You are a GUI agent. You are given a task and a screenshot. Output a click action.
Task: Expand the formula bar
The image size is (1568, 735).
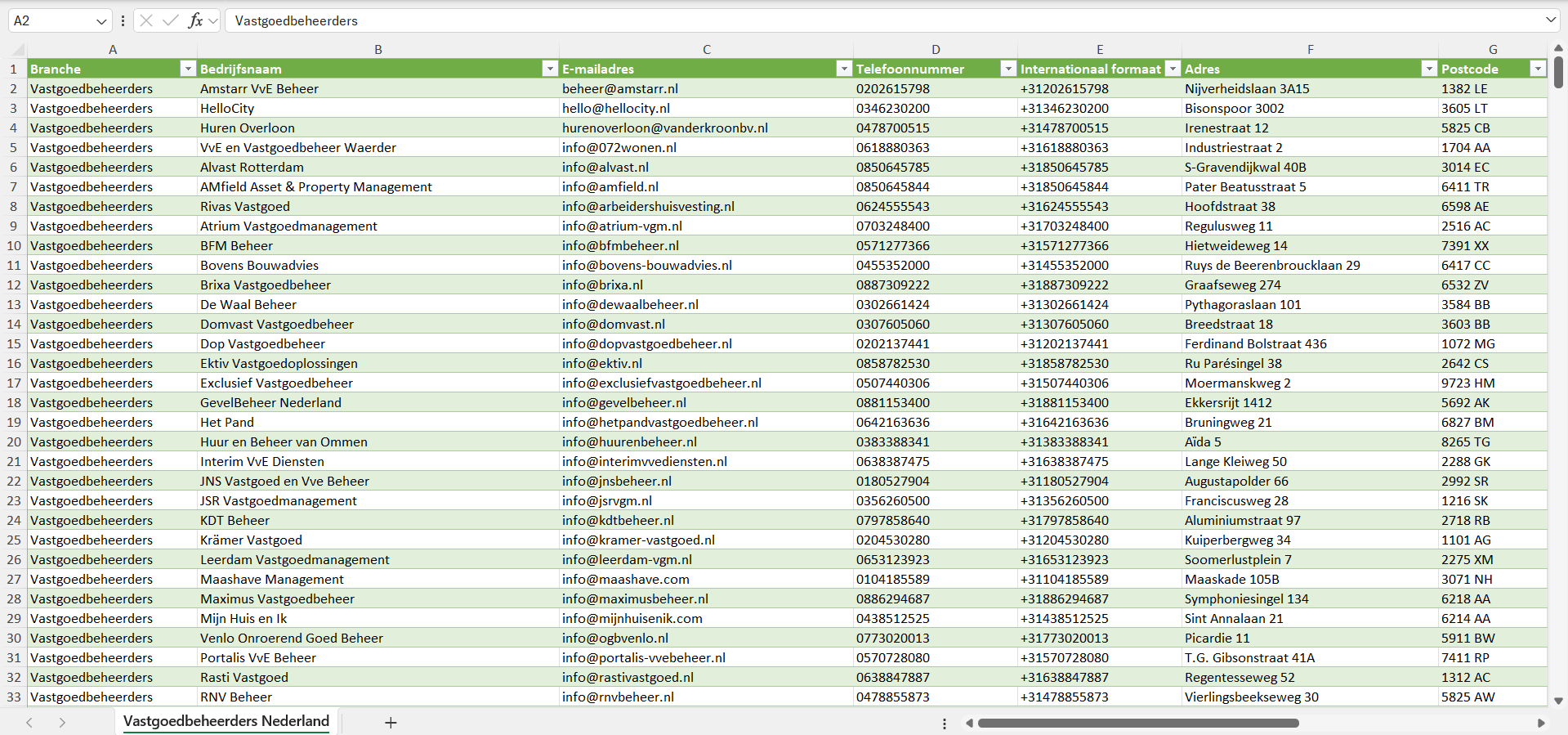pos(1550,20)
